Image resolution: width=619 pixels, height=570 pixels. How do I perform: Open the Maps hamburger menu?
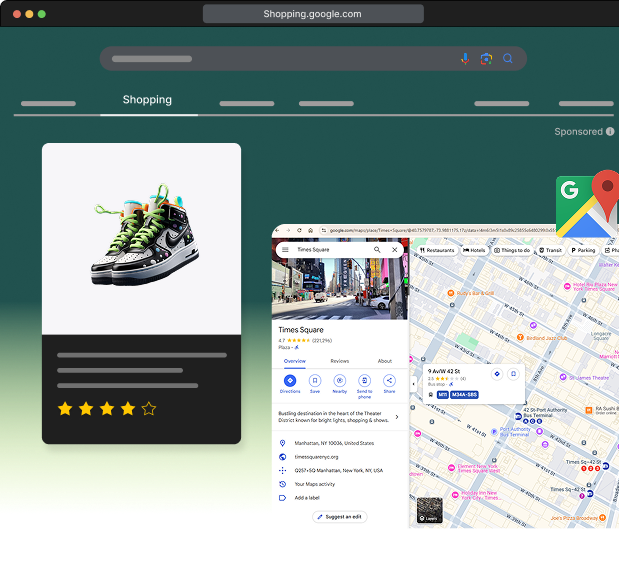click(x=285, y=249)
